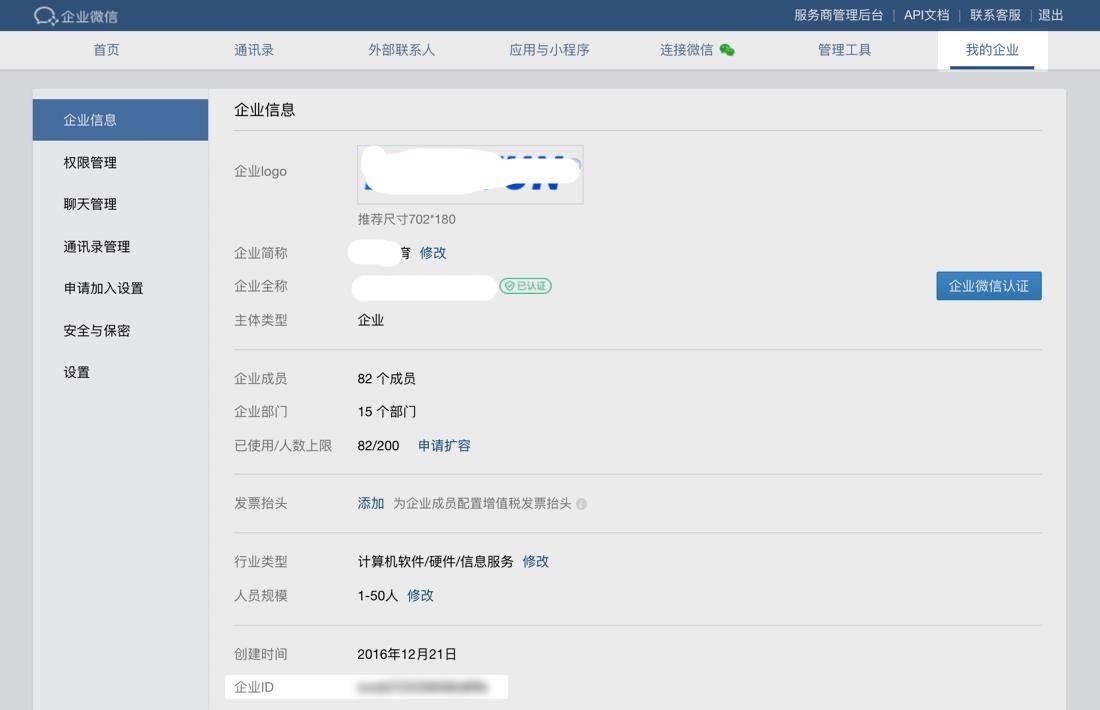
Task: Open the 首页 tab
Action: [x=107, y=50]
